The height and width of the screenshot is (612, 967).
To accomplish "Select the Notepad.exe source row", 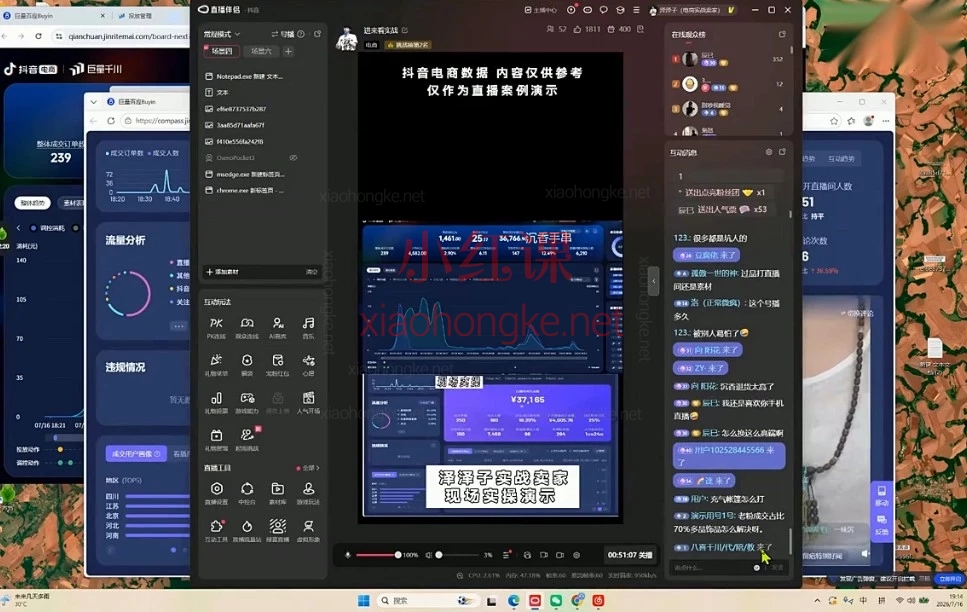I will click(262, 76).
